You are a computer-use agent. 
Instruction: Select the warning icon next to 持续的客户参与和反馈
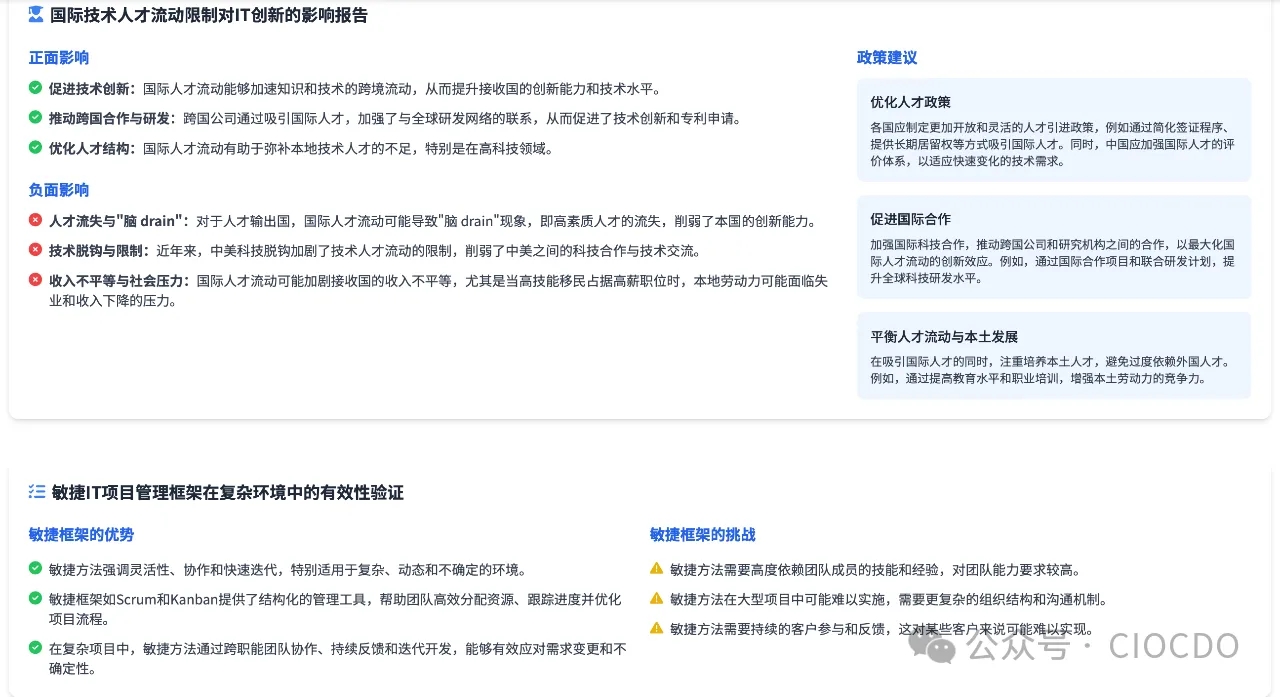pyautogui.click(x=657, y=629)
